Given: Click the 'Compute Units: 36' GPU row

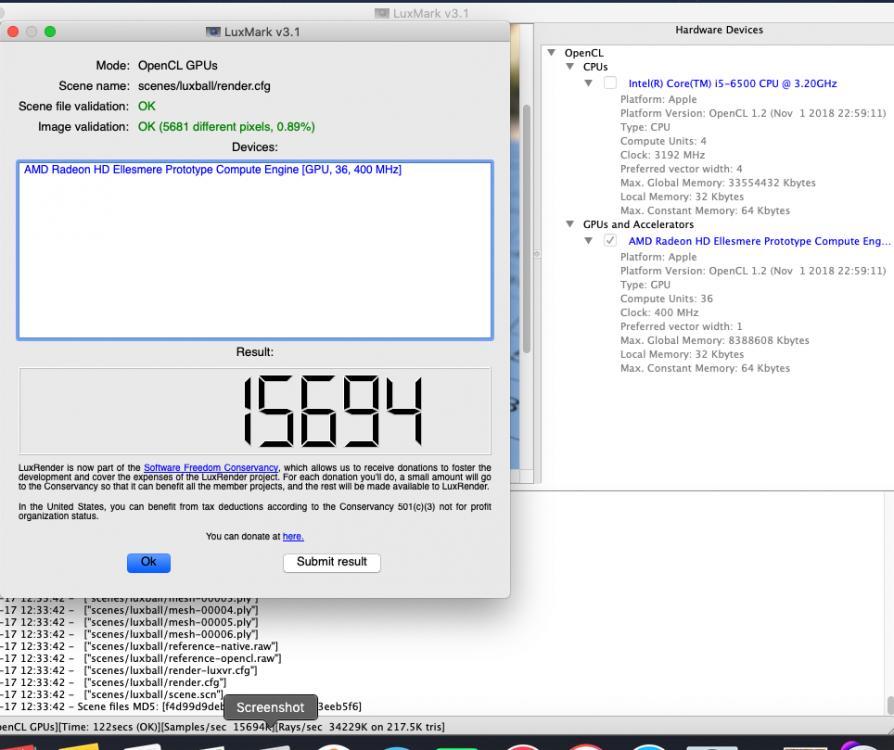Looking at the screenshot, I should tap(667, 299).
